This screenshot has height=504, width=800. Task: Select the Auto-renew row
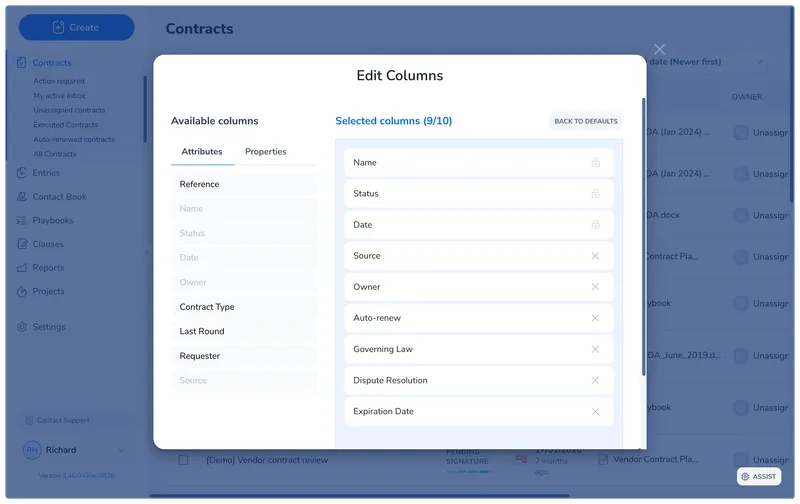coord(479,318)
